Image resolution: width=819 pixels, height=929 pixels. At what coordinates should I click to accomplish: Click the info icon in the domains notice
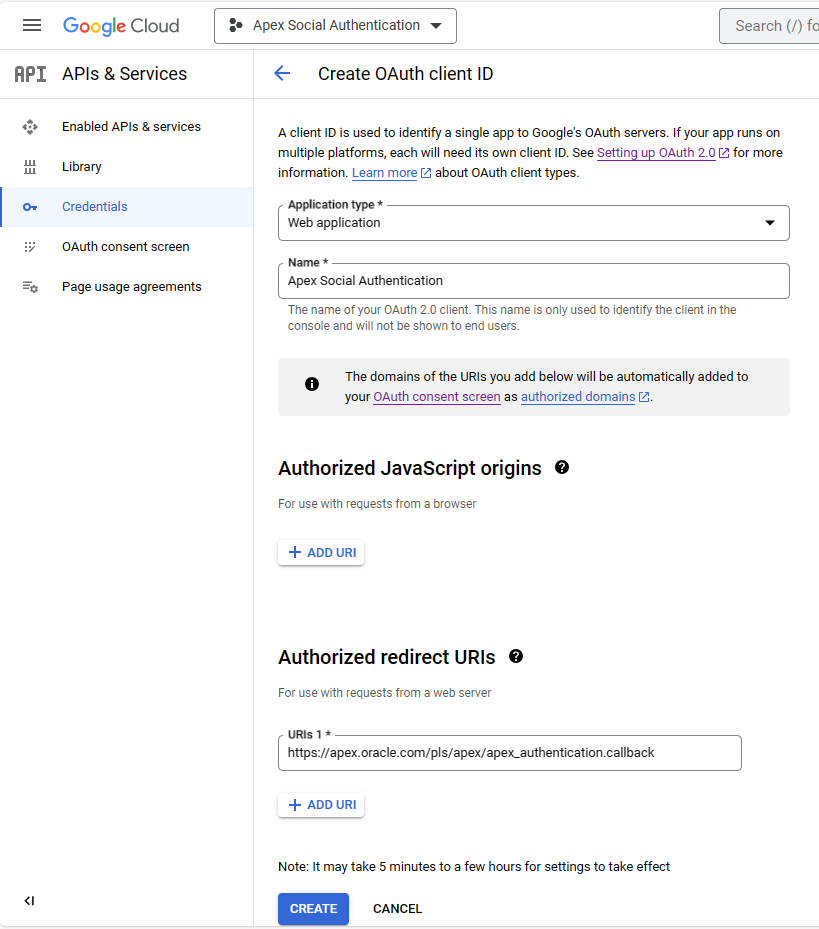pos(311,384)
